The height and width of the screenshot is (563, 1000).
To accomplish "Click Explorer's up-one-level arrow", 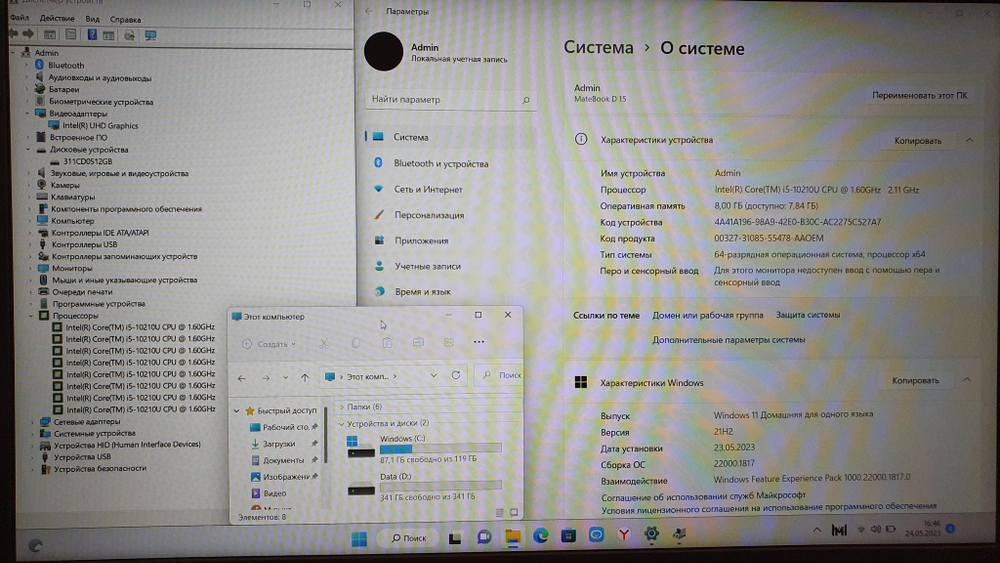I will 305,377.
